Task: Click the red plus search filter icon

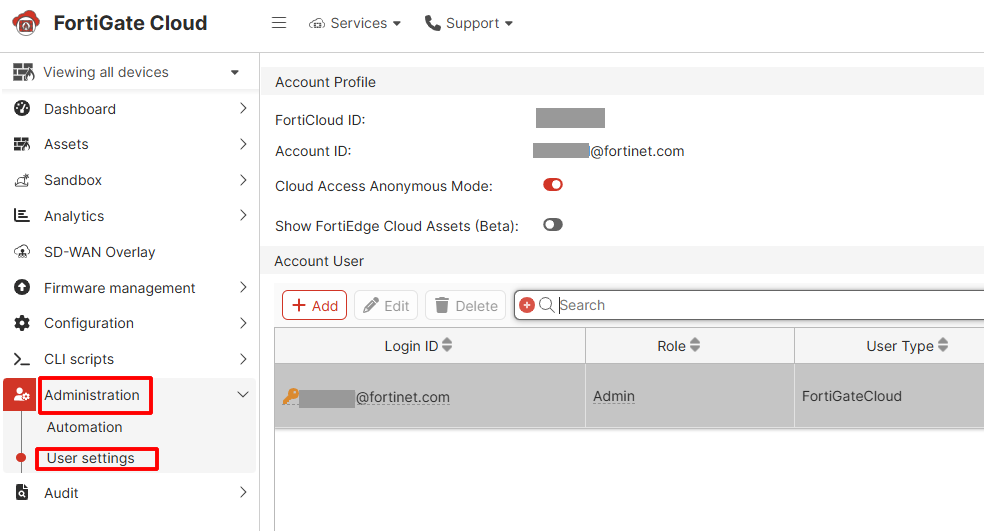Action: [527, 306]
